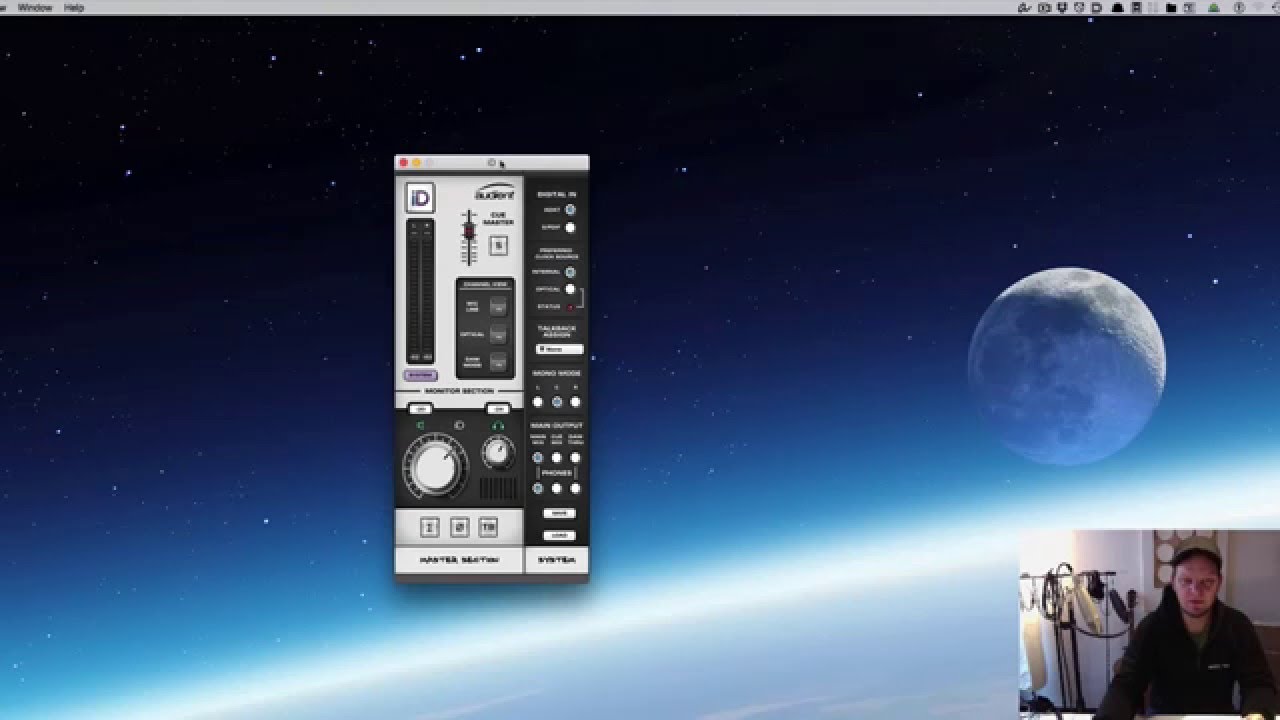Open the Window menu

pos(35,7)
